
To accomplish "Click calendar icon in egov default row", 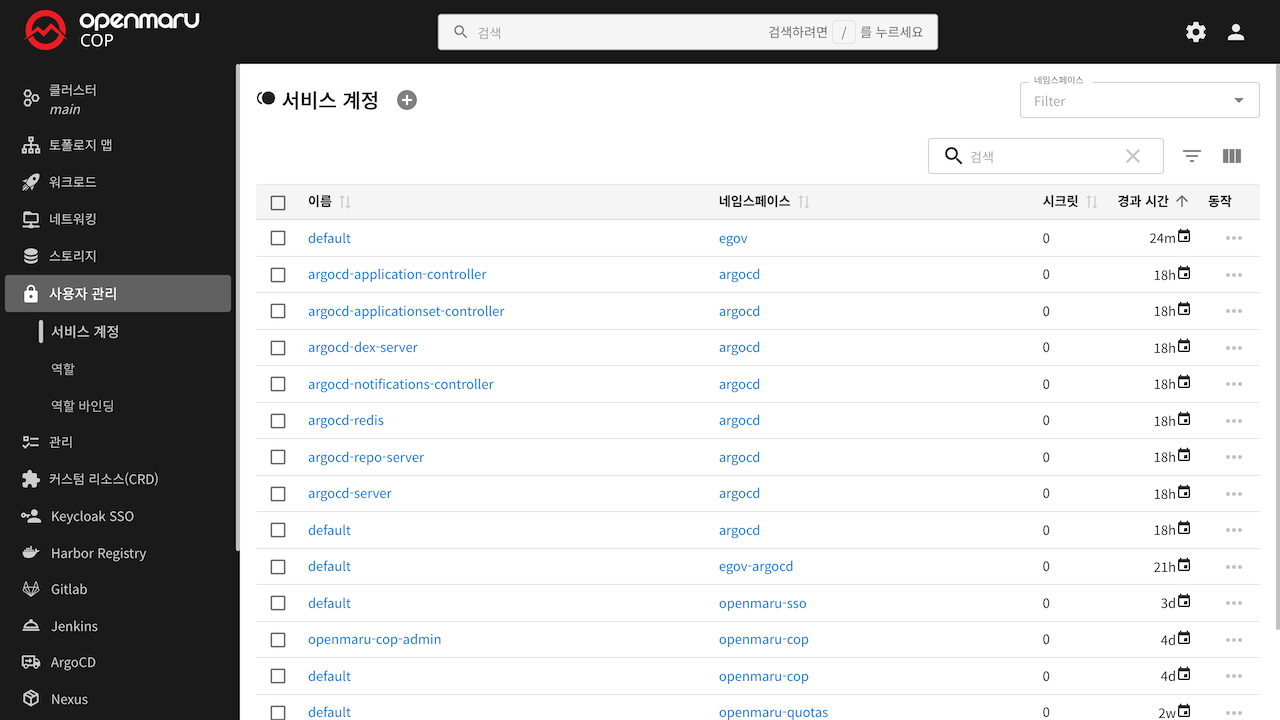I will pos(1184,237).
